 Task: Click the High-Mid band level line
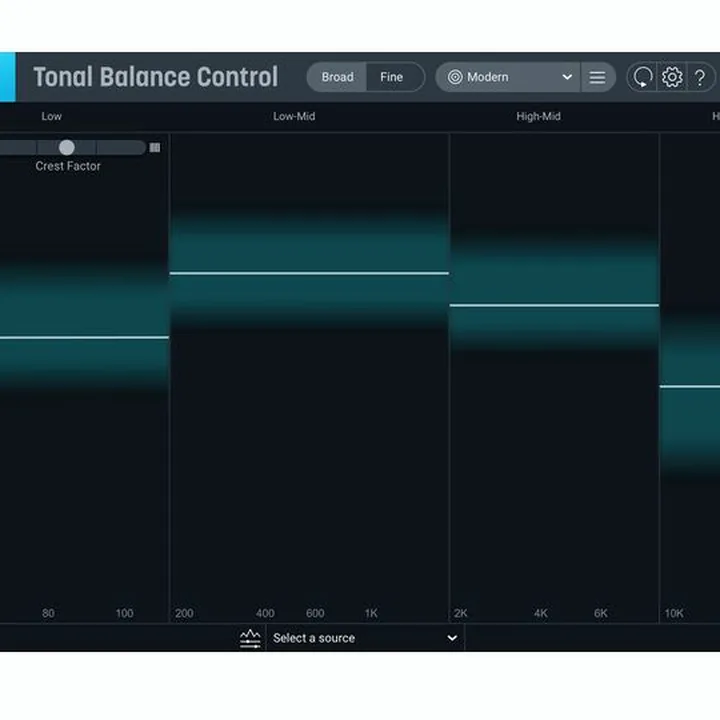click(554, 305)
